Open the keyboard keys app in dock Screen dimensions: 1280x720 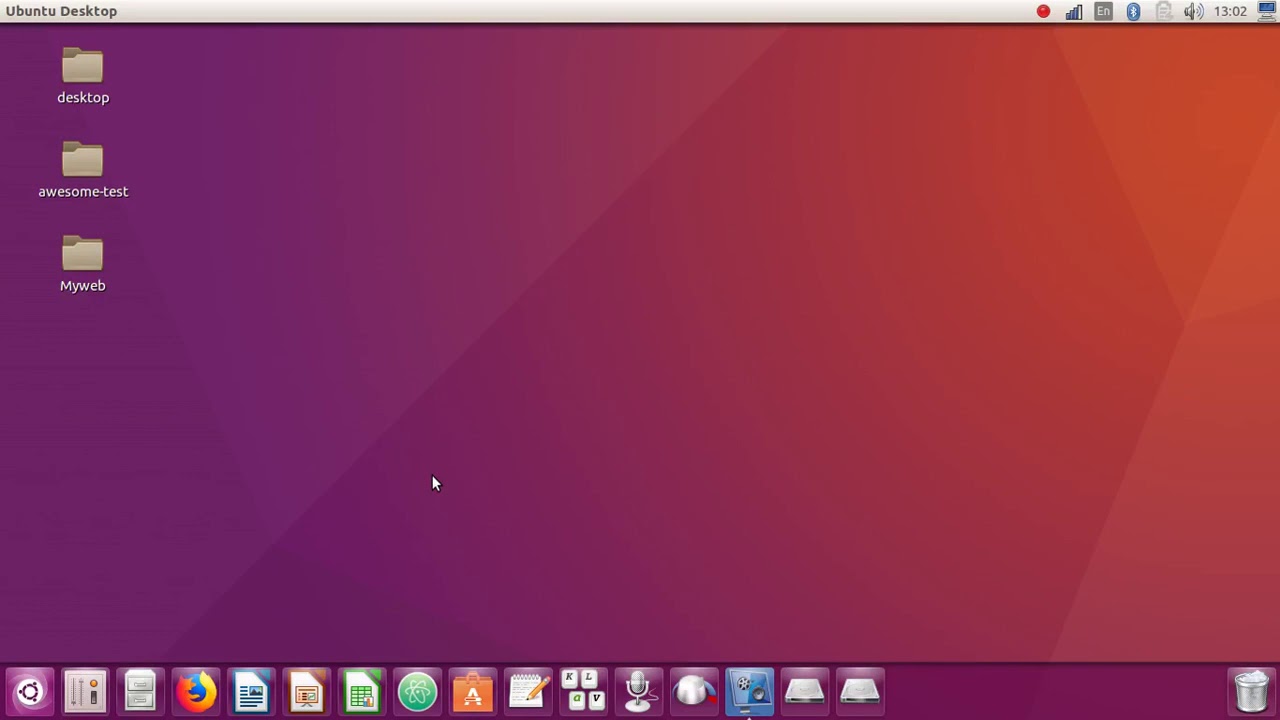[x=584, y=691]
